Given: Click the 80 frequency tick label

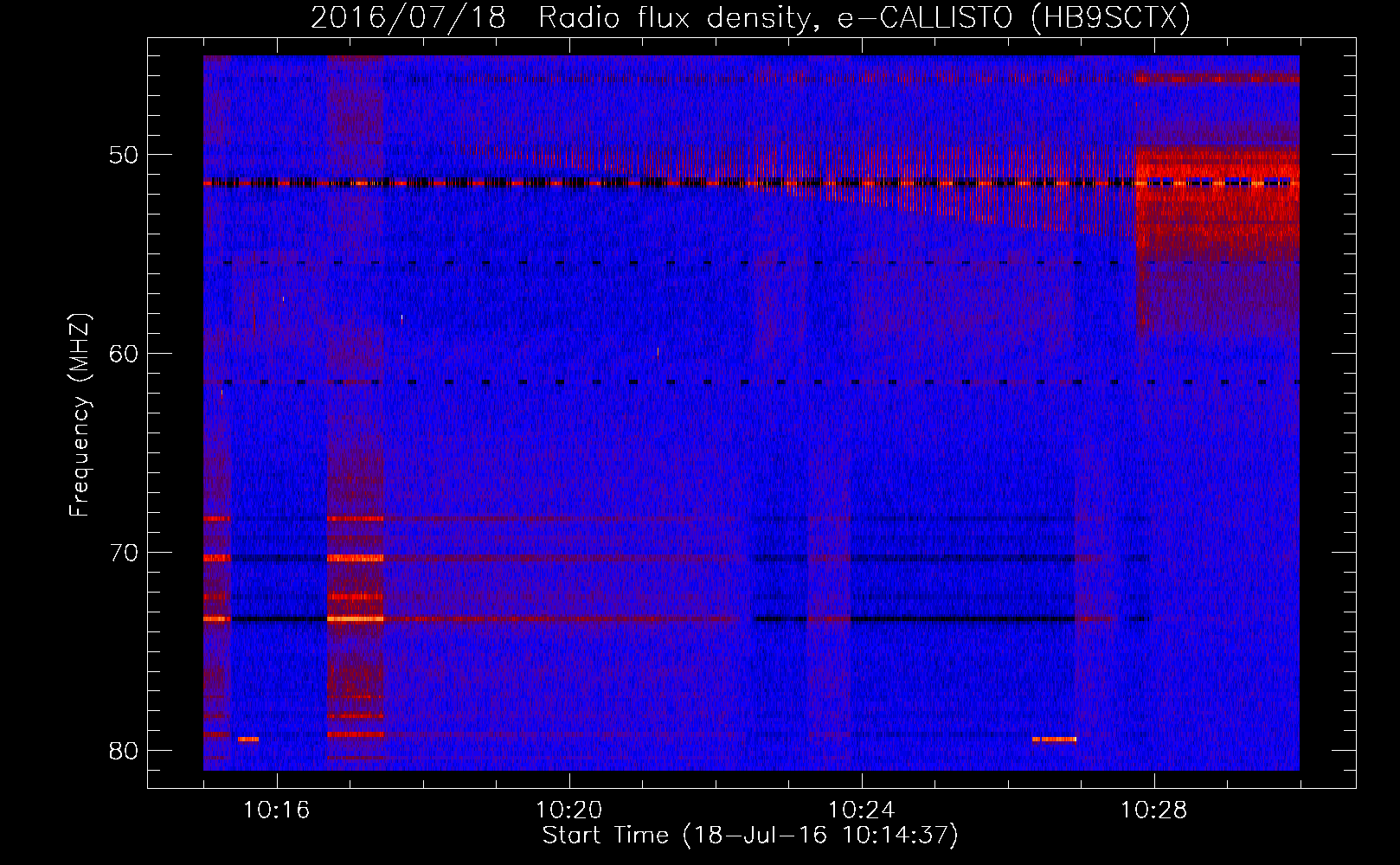Looking at the screenshot, I should coord(124,751).
